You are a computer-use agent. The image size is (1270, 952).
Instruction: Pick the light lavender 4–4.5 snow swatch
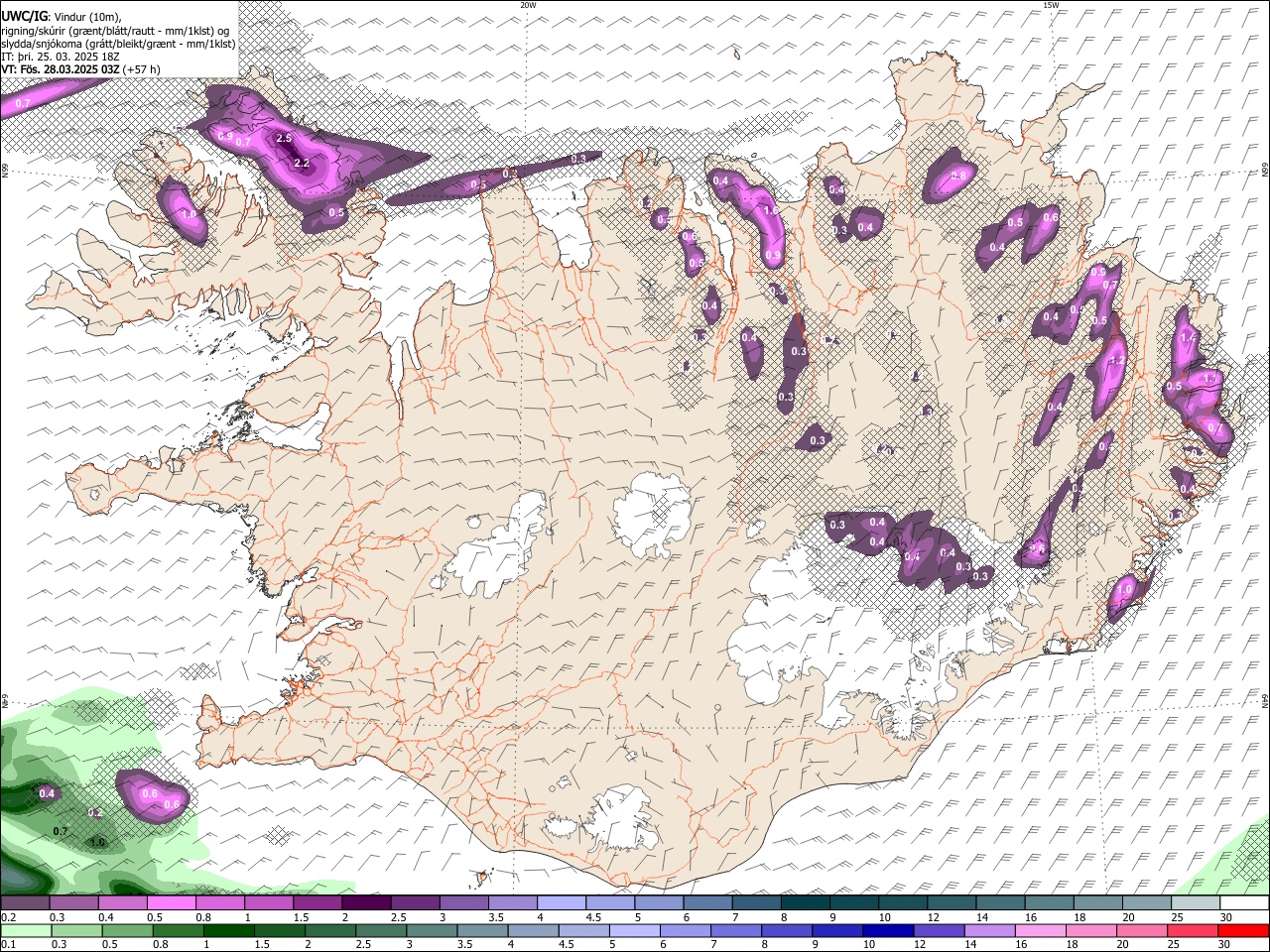[x=562, y=903]
